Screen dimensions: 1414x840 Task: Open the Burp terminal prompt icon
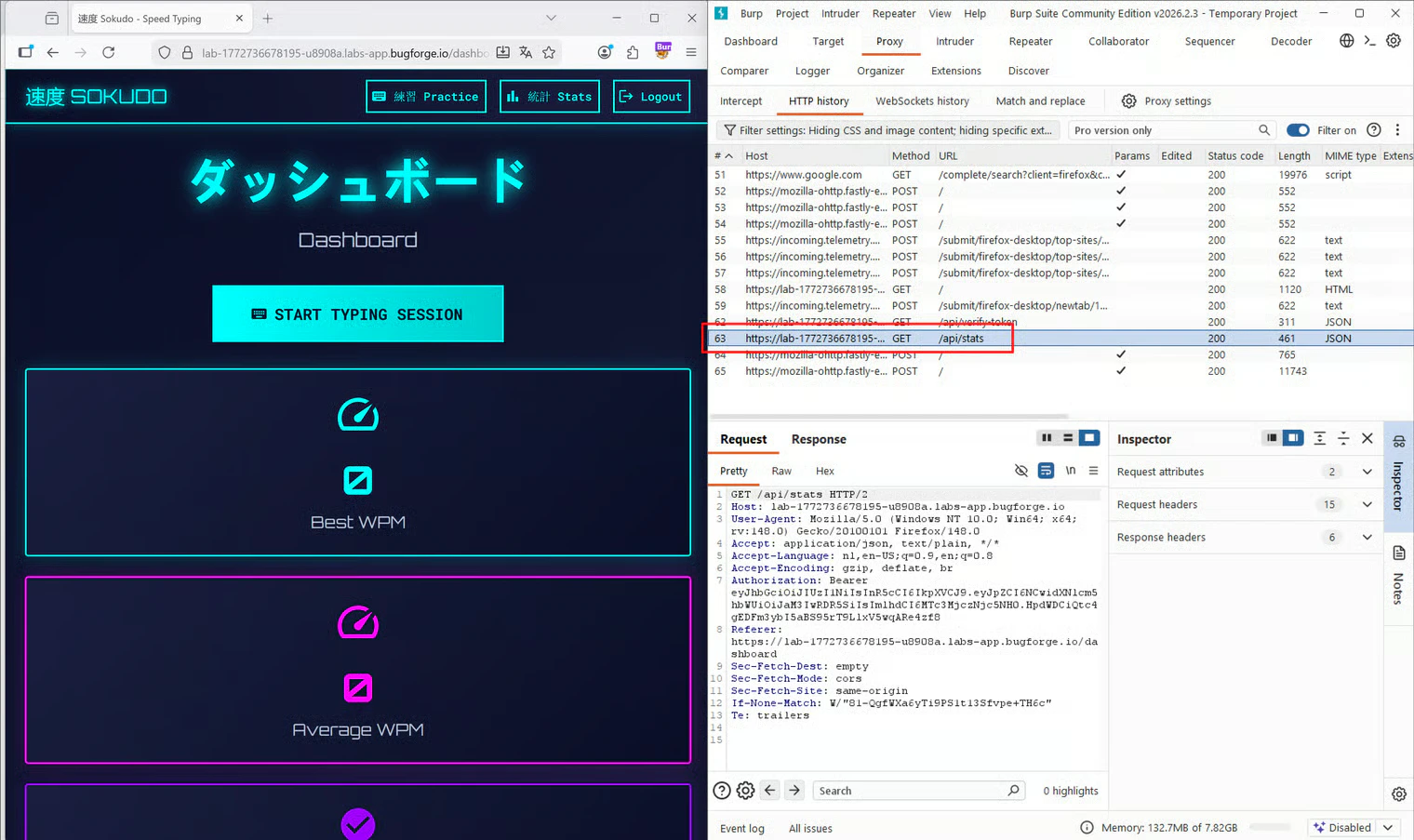tap(1369, 41)
